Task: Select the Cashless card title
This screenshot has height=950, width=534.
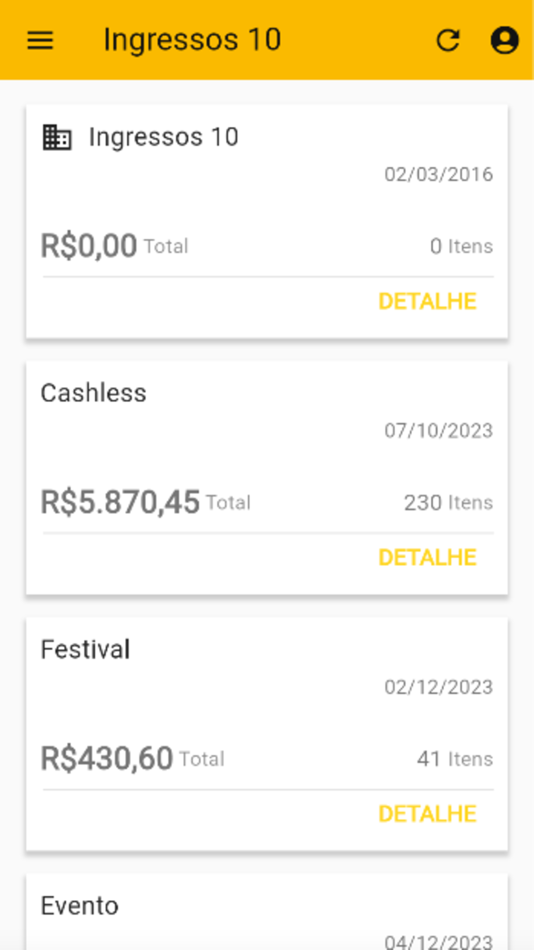Action: pos(93,393)
